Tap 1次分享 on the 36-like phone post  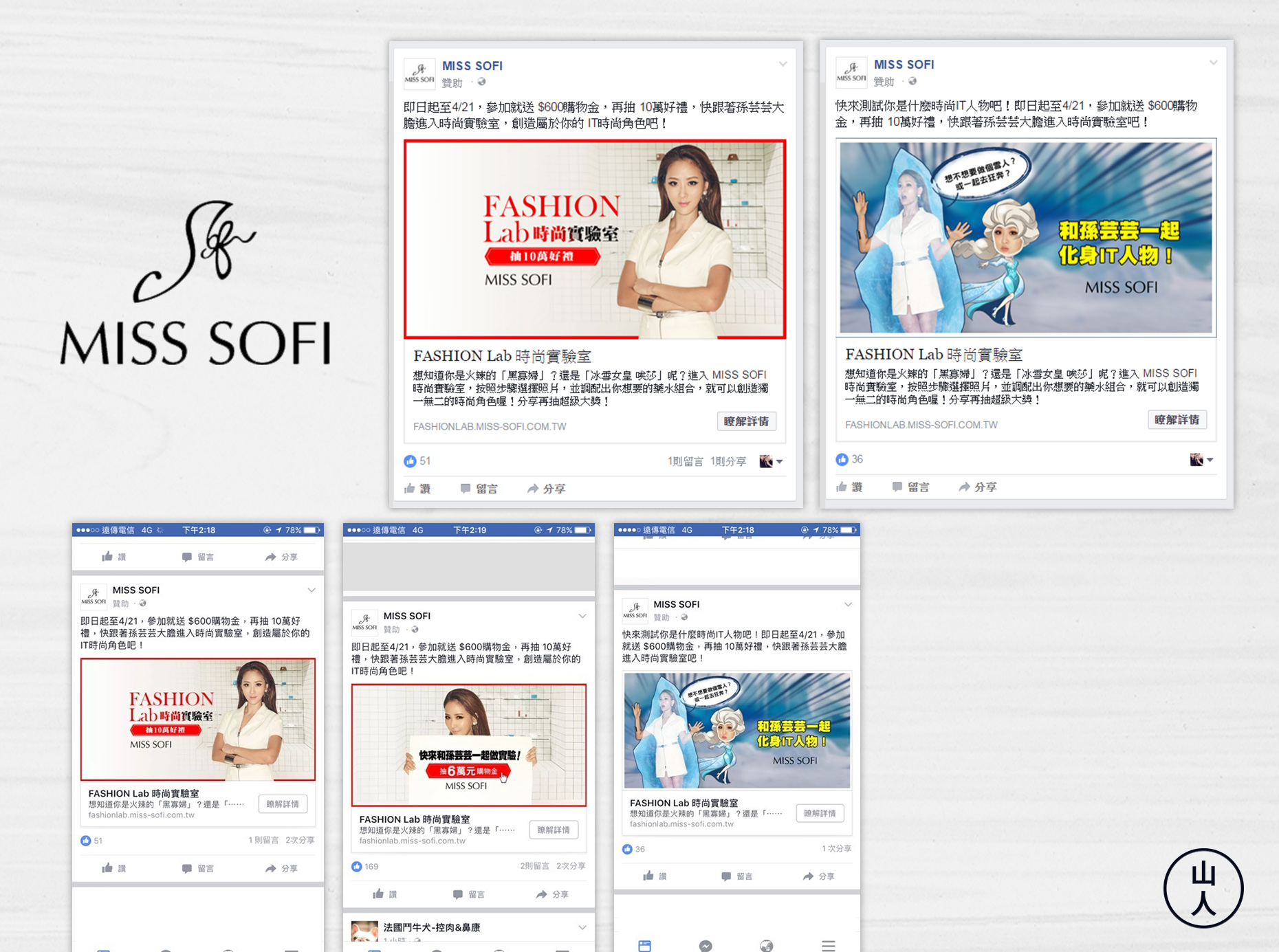tap(836, 849)
